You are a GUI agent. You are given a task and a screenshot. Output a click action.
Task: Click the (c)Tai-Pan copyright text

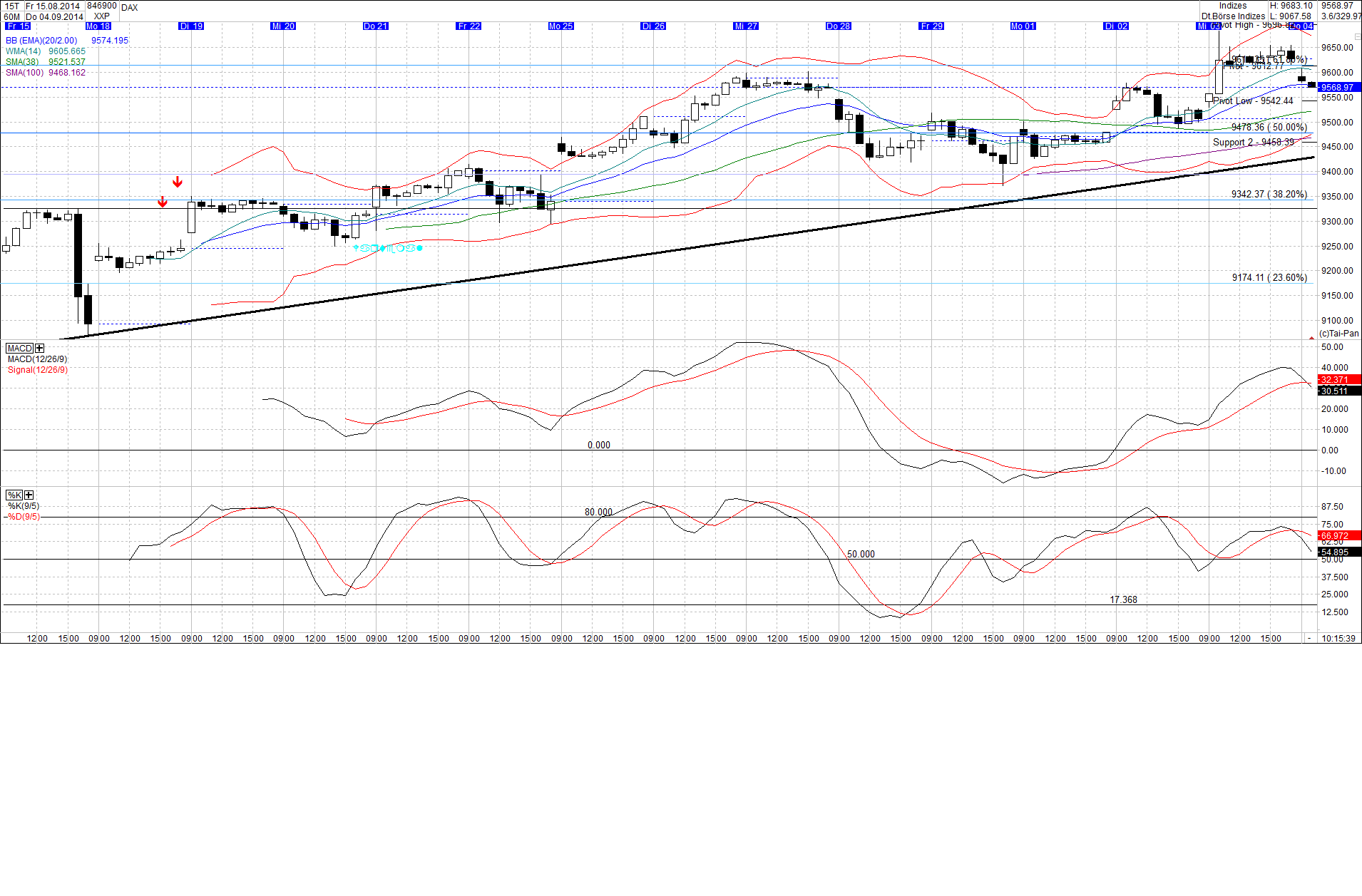pyautogui.click(x=1339, y=334)
